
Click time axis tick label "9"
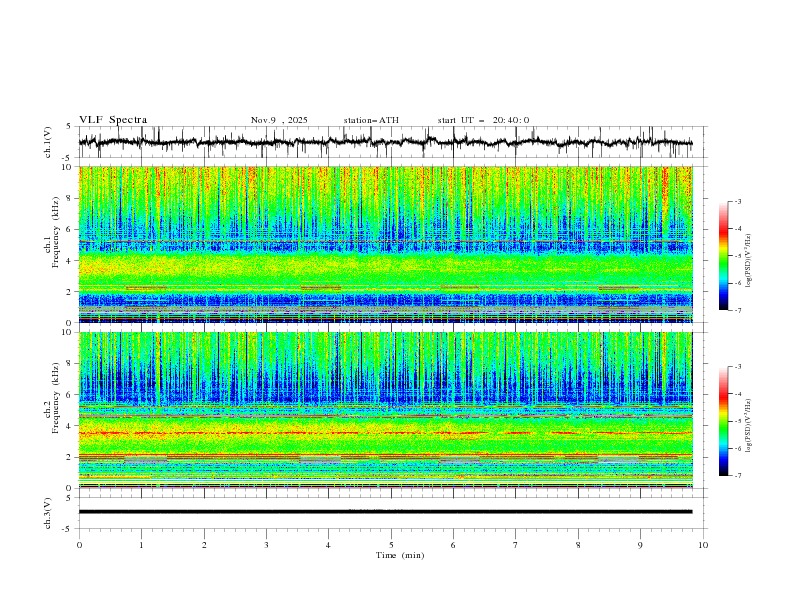point(640,545)
